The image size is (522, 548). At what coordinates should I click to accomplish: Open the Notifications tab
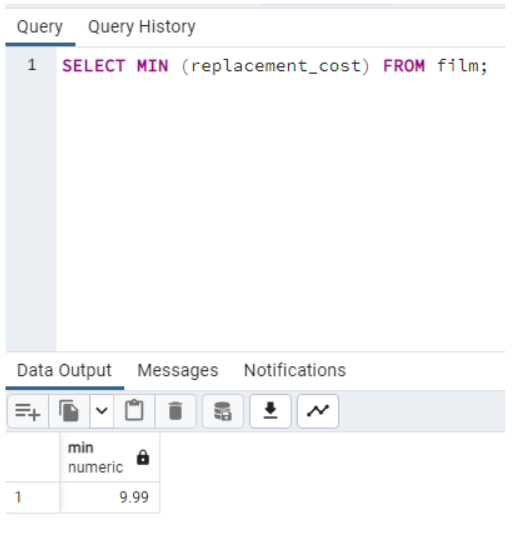point(295,370)
